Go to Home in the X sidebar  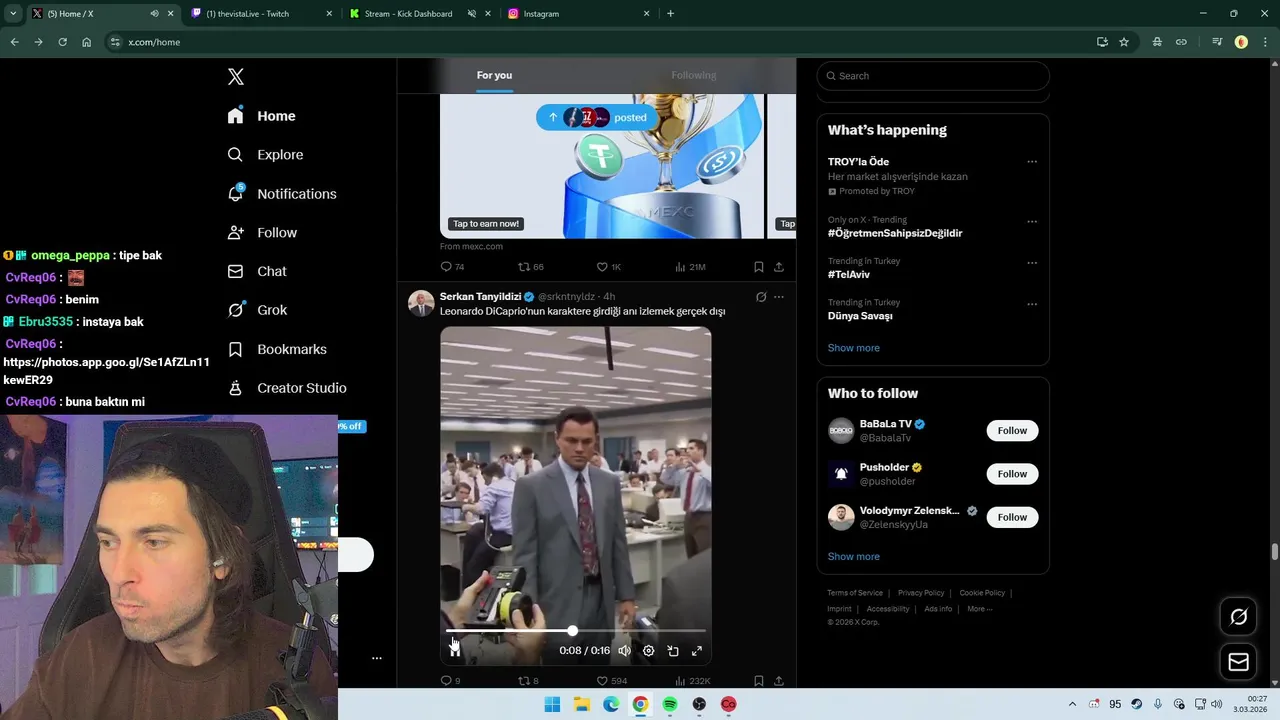(261, 116)
